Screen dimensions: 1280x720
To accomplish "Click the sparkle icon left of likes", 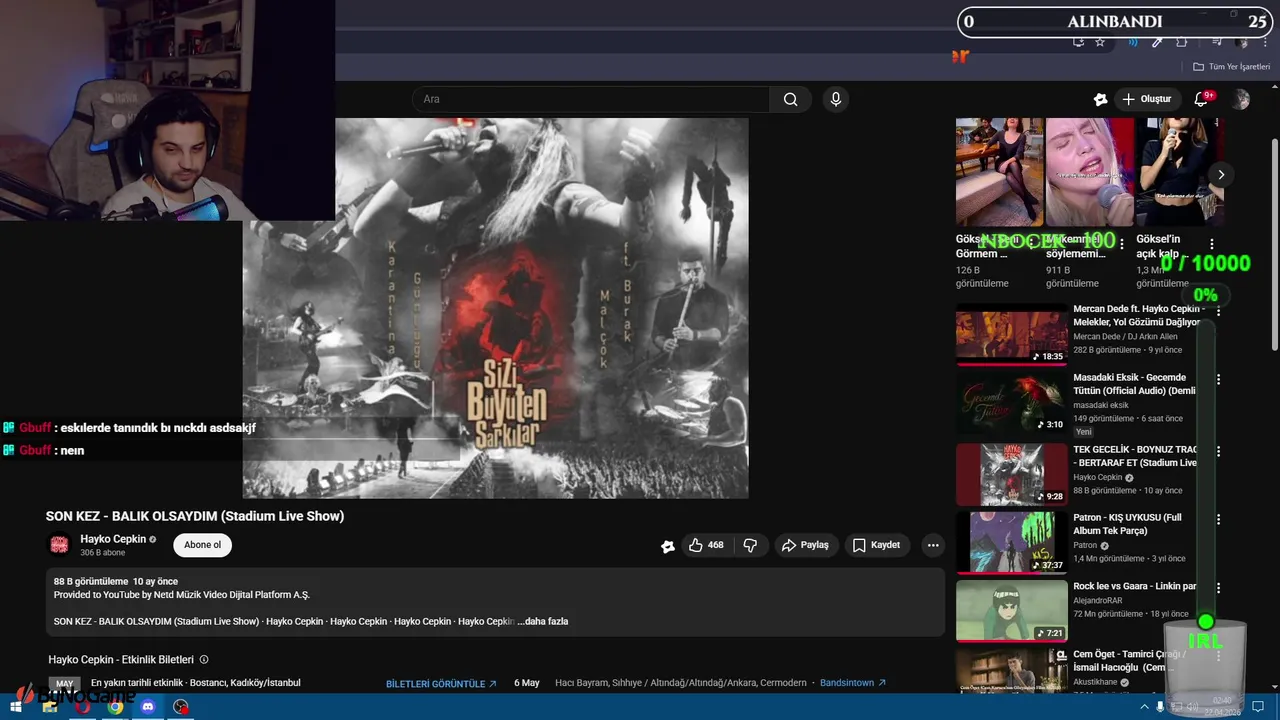I will pyautogui.click(x=667, y=546).
